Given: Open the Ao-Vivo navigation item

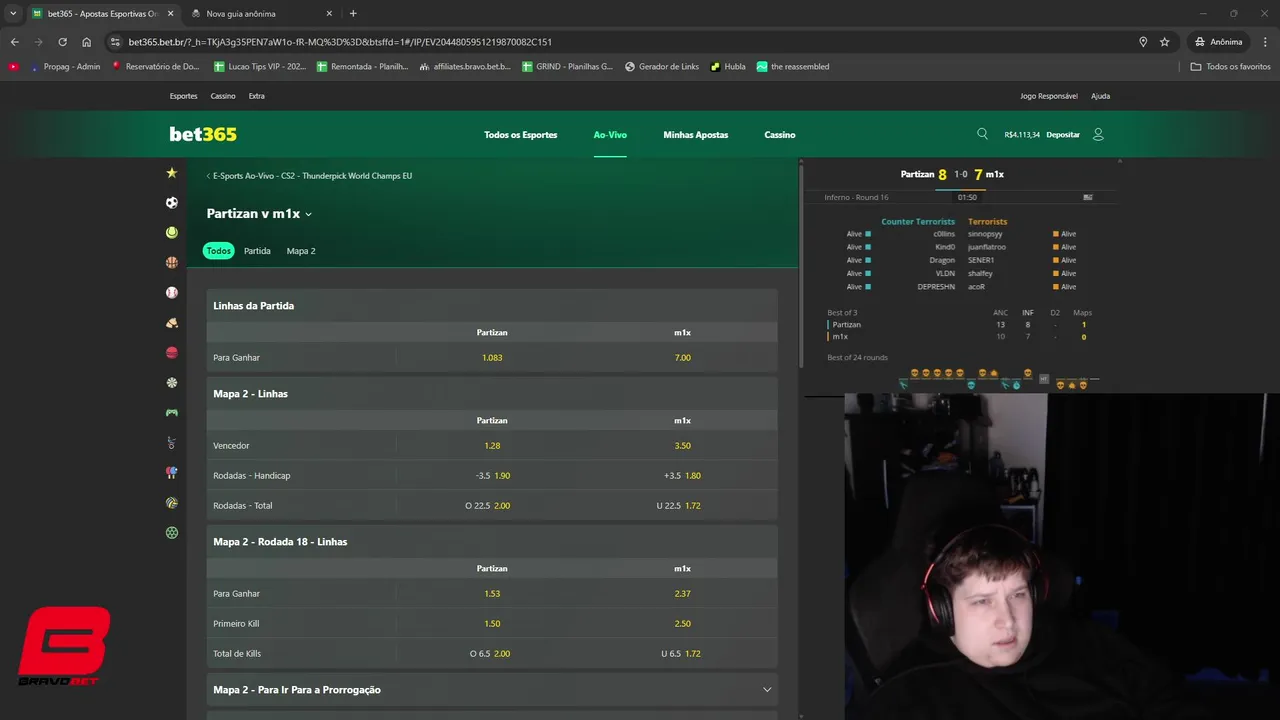Looking at the screenshot, I should tap(610, 134).
